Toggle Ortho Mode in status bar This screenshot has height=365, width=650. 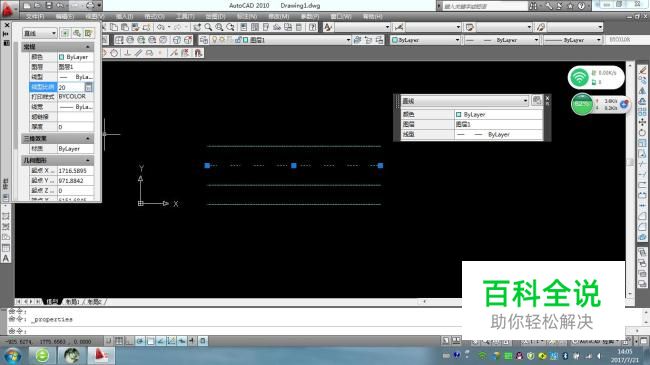(x=129, y=341)
